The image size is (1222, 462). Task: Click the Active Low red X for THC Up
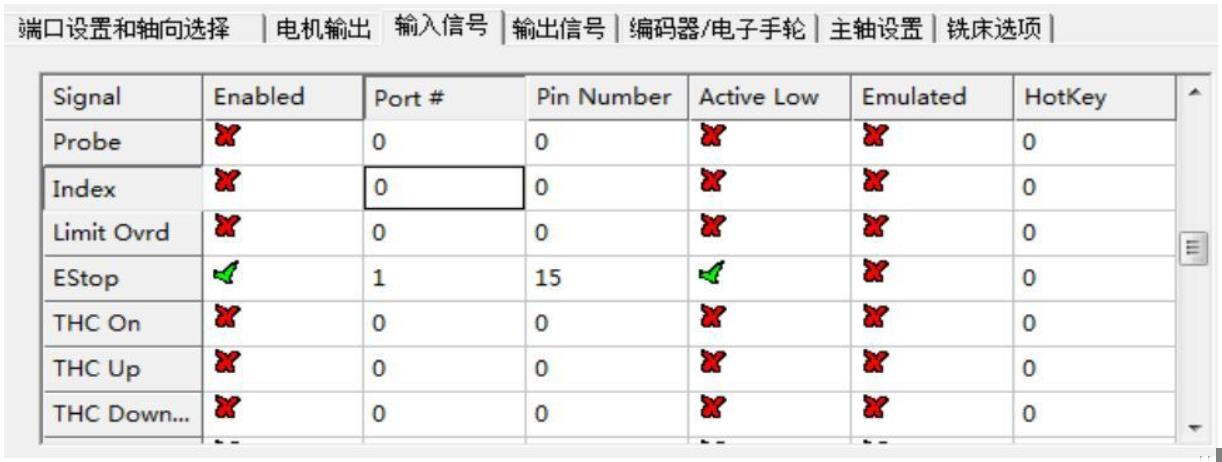click(710, 364)
